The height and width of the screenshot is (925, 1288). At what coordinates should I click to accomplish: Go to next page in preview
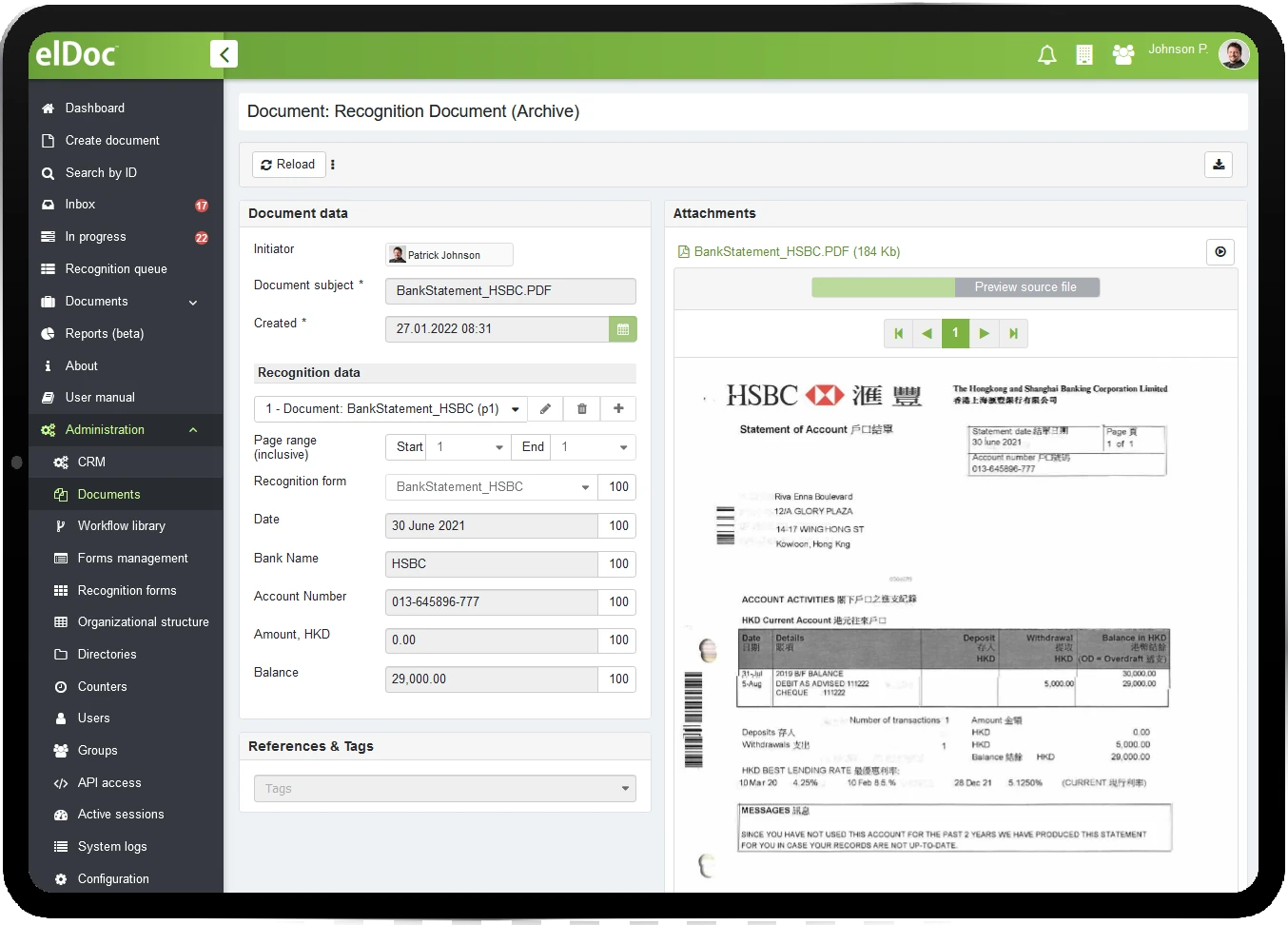pyautogui.click(x=985, y=334)
